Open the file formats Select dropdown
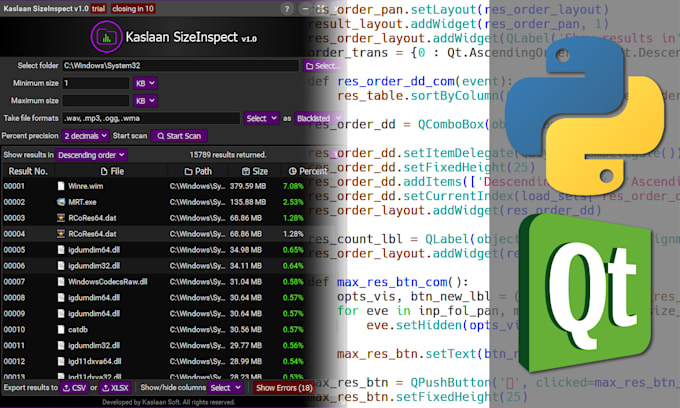 tap(262, 118)
